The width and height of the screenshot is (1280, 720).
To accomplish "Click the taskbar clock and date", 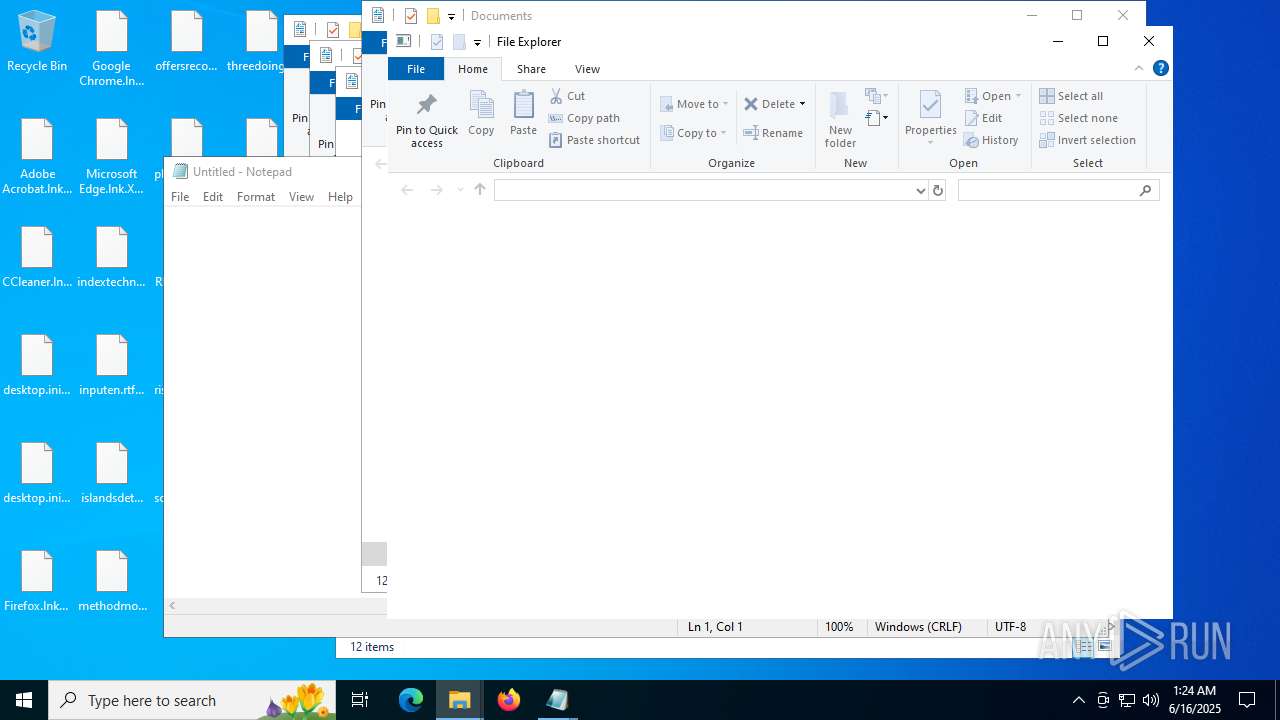I will click(x=1194, y=700).
